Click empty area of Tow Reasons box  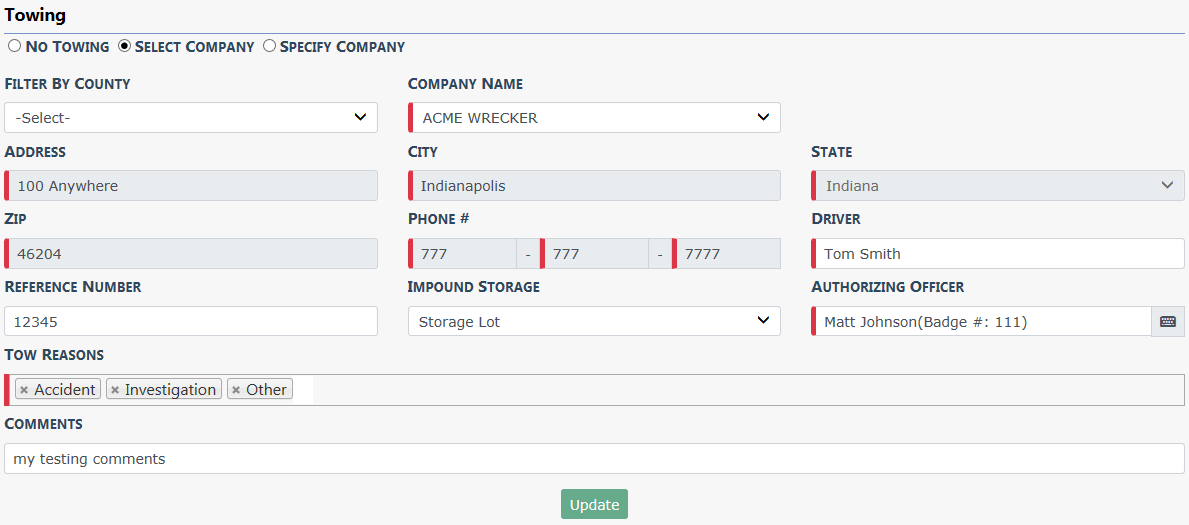point(743,390)
